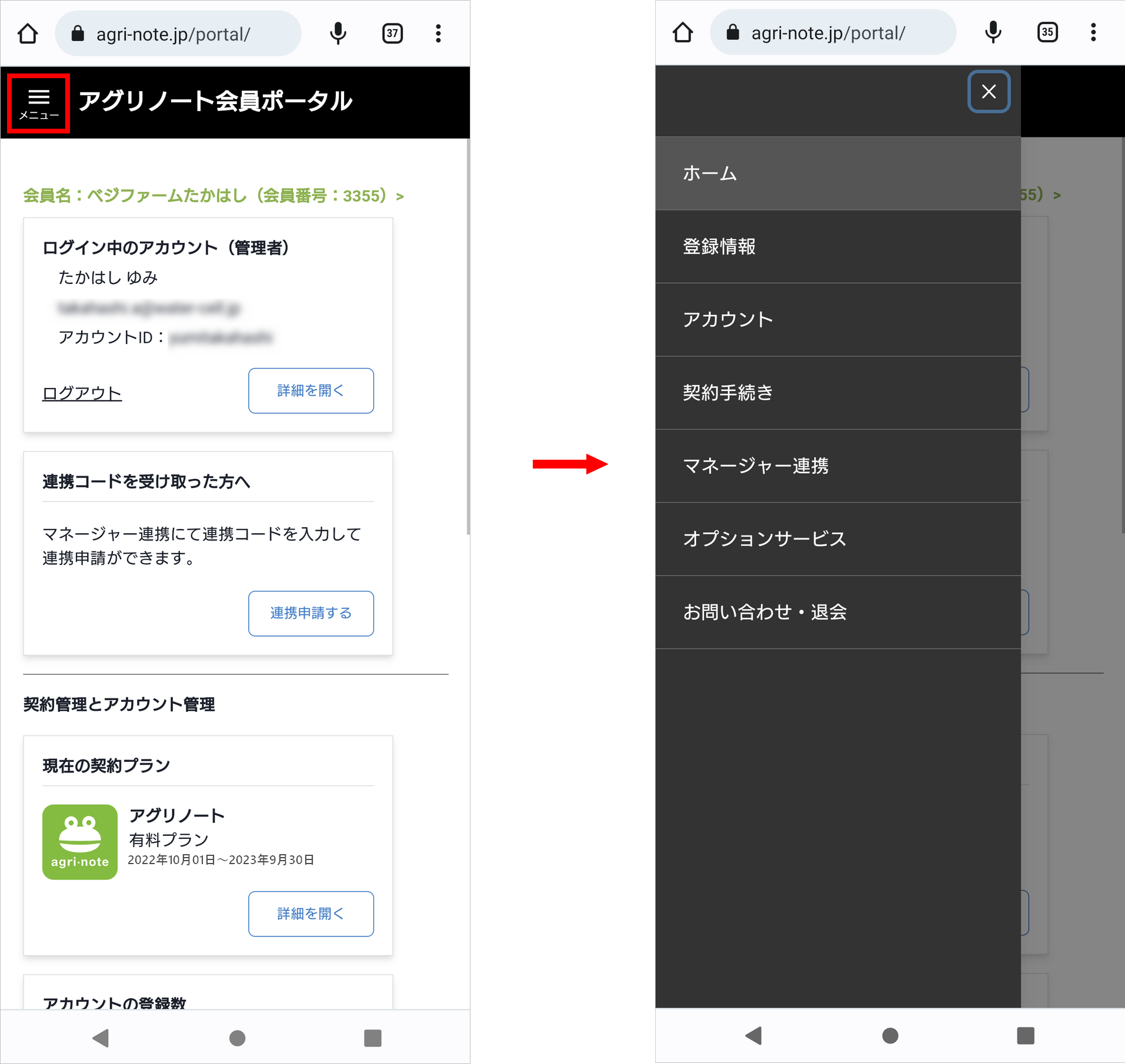Select アカウント in the side menu
Screen dimensions: 1125x1064
pyautogui.click(x=838, y=319)
